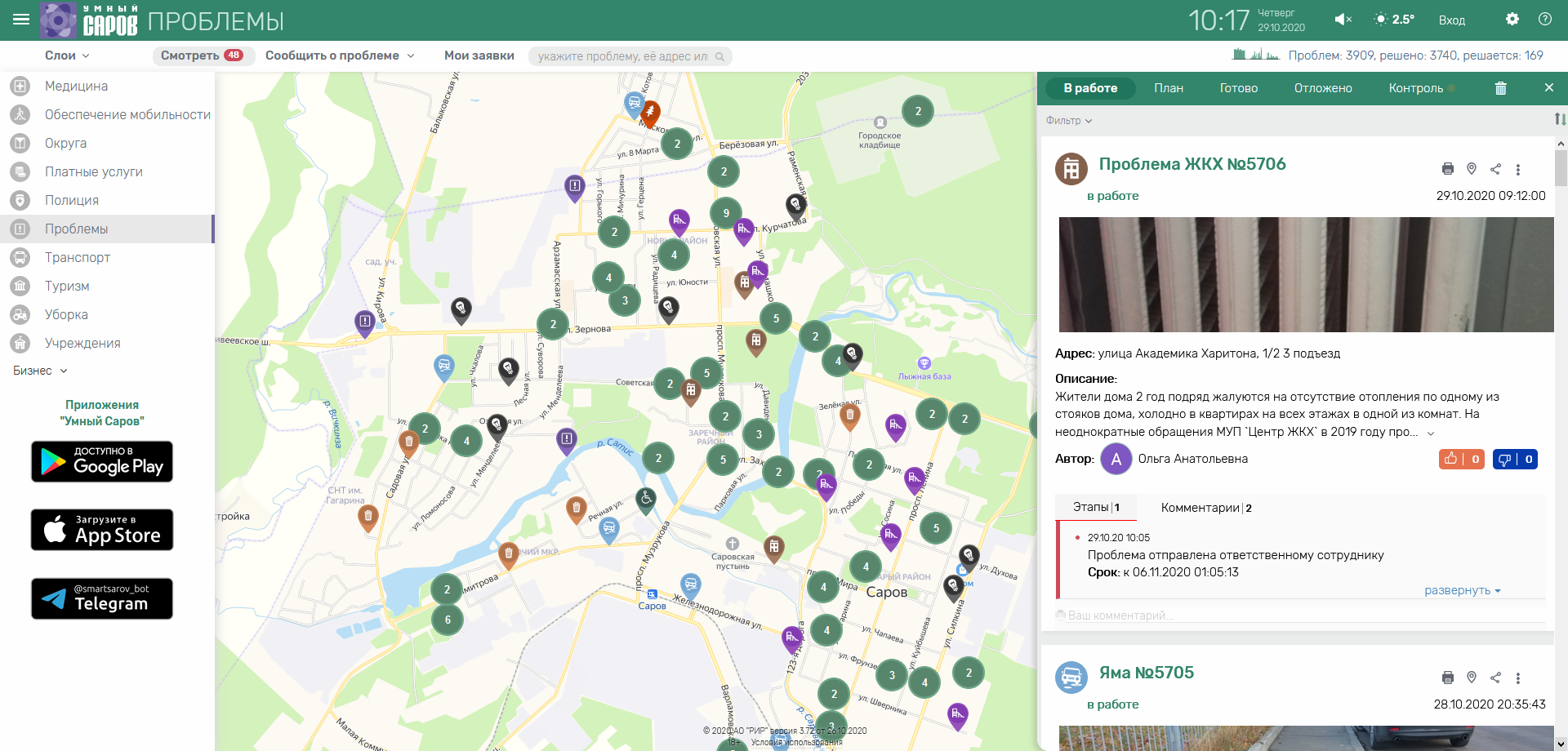Toggle the Медицина layer
This screenshot has height=751, width=1568.
pyautogui.click(x=76, y=86)
